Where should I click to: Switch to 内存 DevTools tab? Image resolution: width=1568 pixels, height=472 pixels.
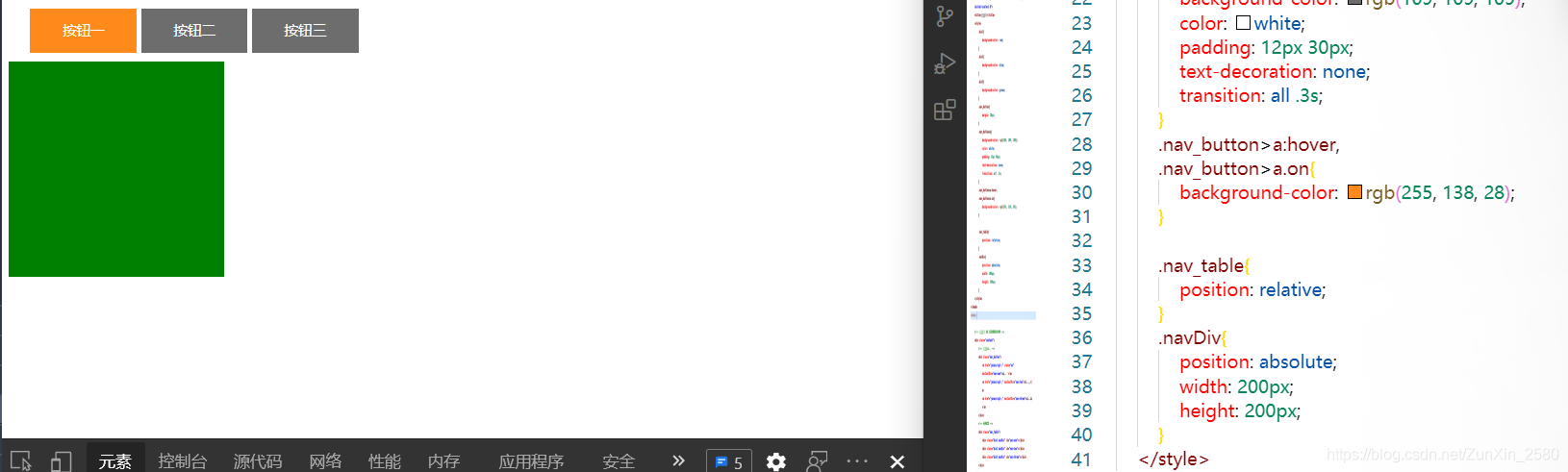tap(443, 461)
